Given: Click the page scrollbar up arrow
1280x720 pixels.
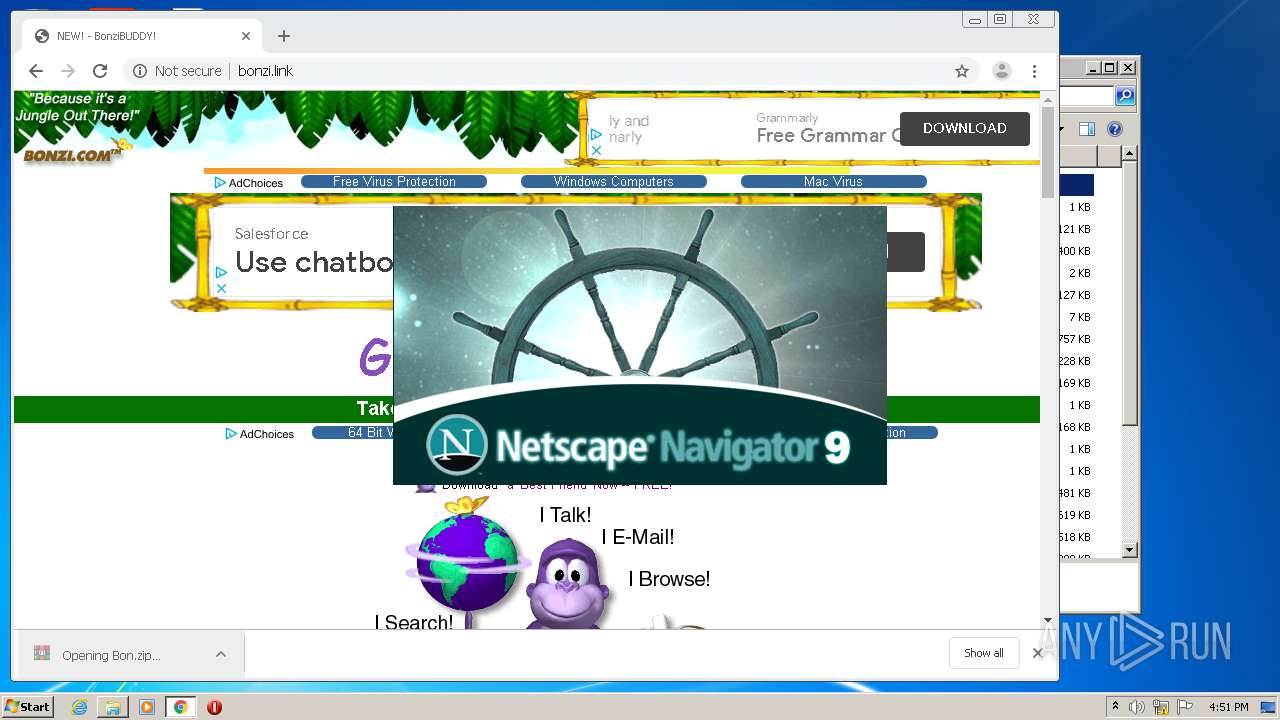Looking at the screenshot, I should tap(1048, 99).
